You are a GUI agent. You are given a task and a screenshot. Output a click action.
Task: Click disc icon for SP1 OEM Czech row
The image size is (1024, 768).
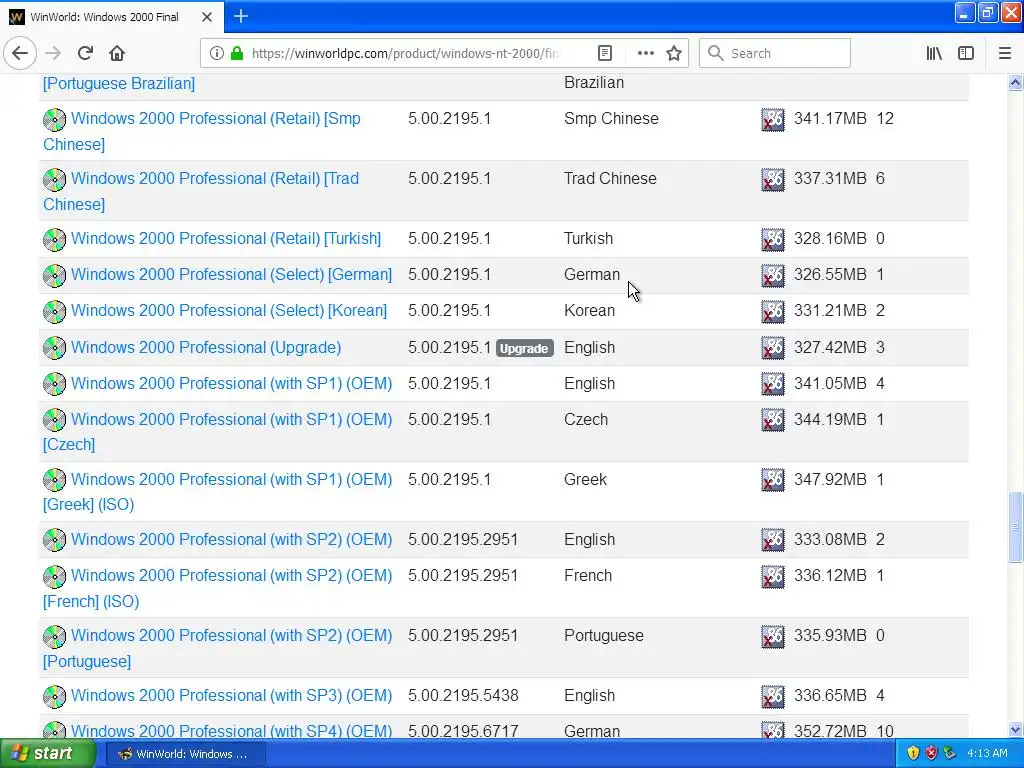point(54,420)
